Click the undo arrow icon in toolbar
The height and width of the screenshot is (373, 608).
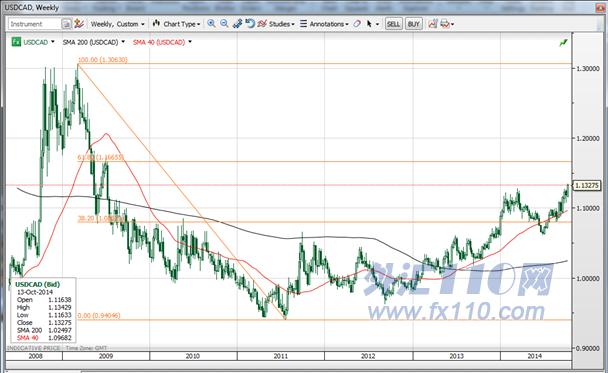pyautogui.click(x=250, y=24)
